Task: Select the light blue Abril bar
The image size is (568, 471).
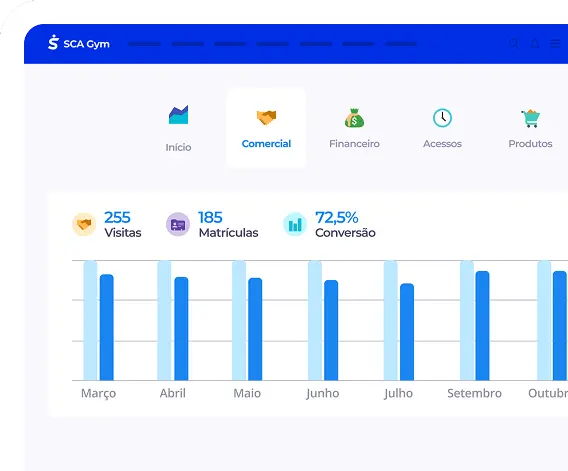Action: (x=164, y=320)
